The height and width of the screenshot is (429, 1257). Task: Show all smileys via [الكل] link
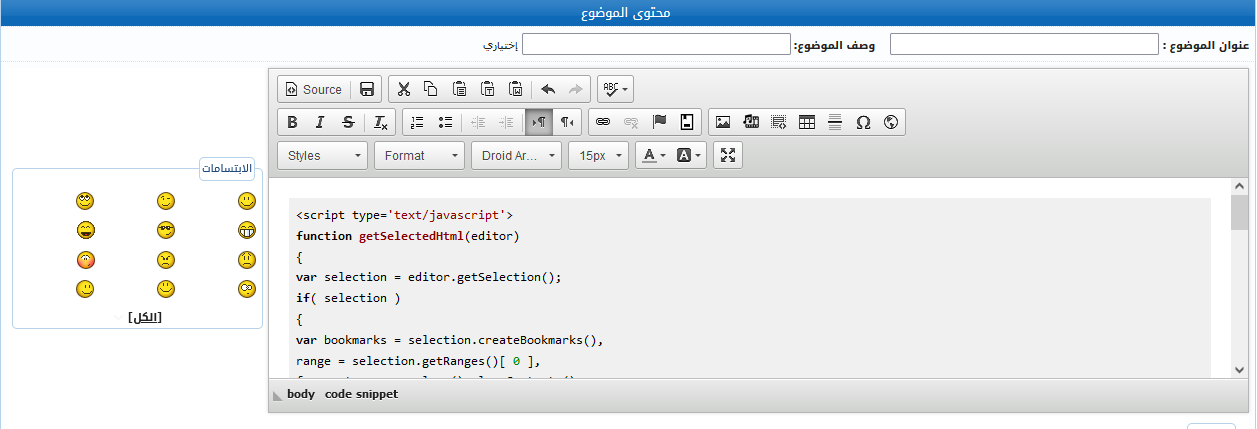[x=145, y=317]
